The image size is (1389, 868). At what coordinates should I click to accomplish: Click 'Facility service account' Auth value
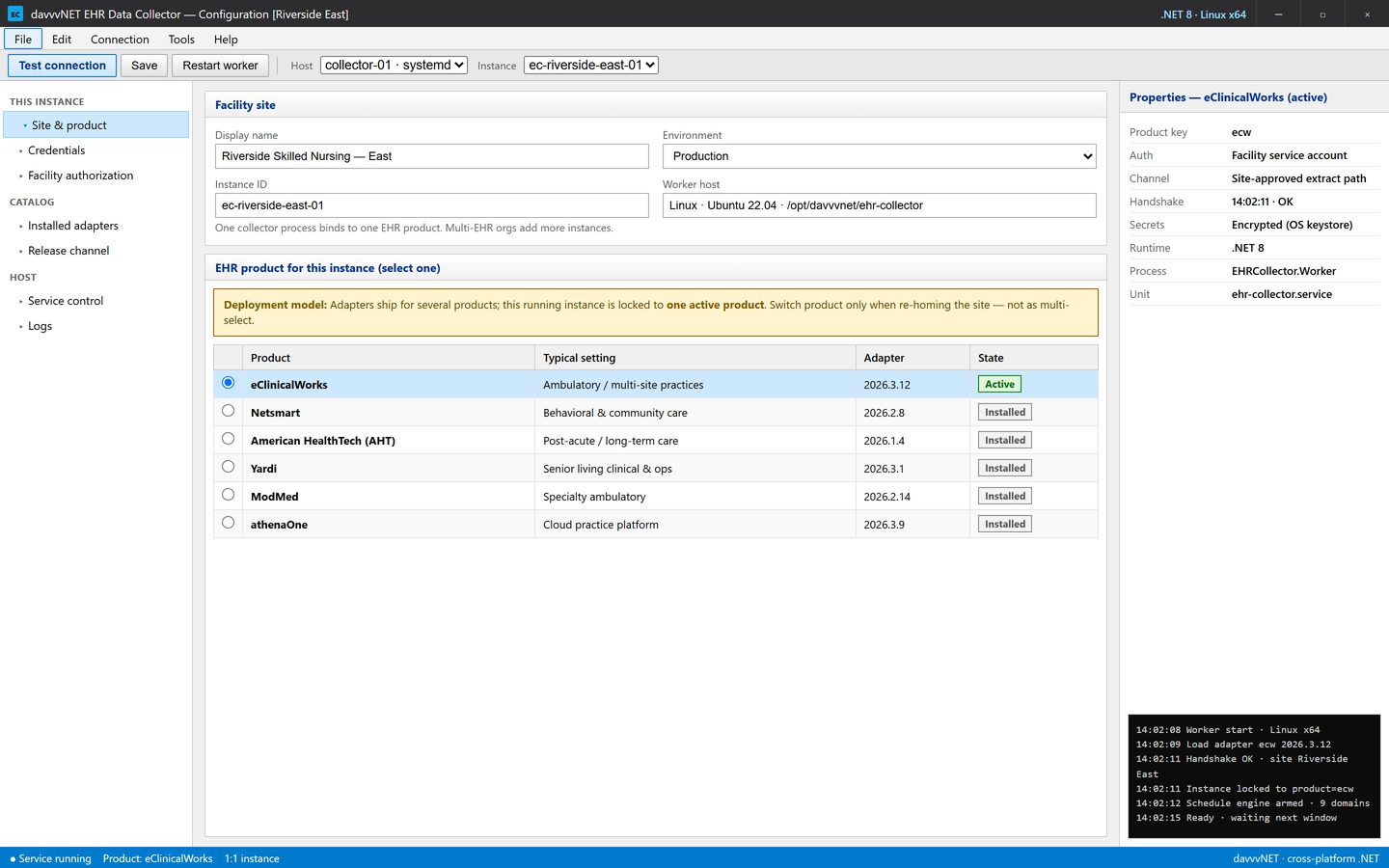(1290, 155)
